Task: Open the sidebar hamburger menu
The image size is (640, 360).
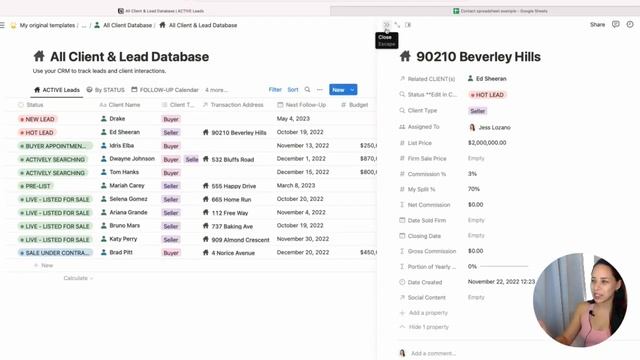Action: click(2, 25)
